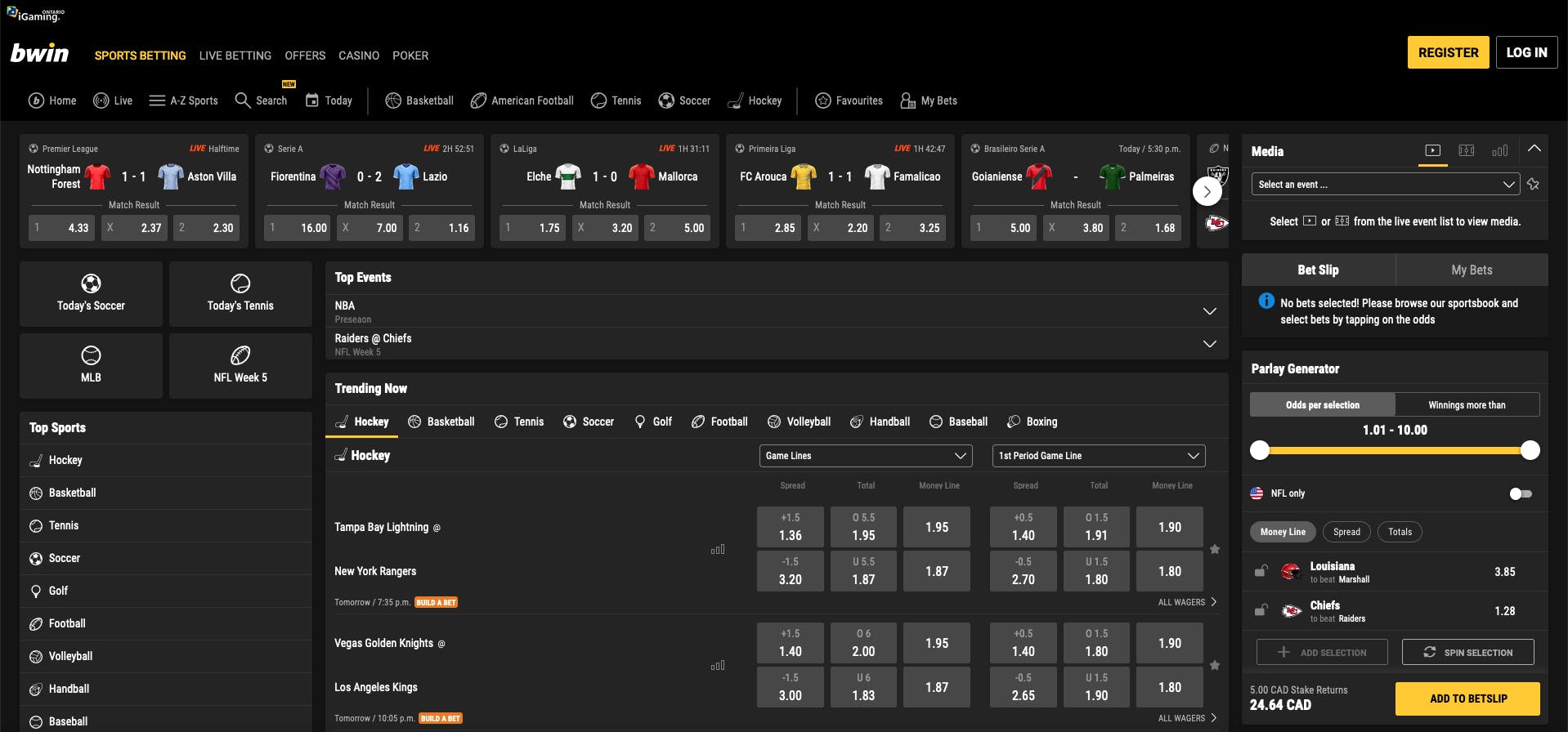Open Poker menu

pos(410,56)
